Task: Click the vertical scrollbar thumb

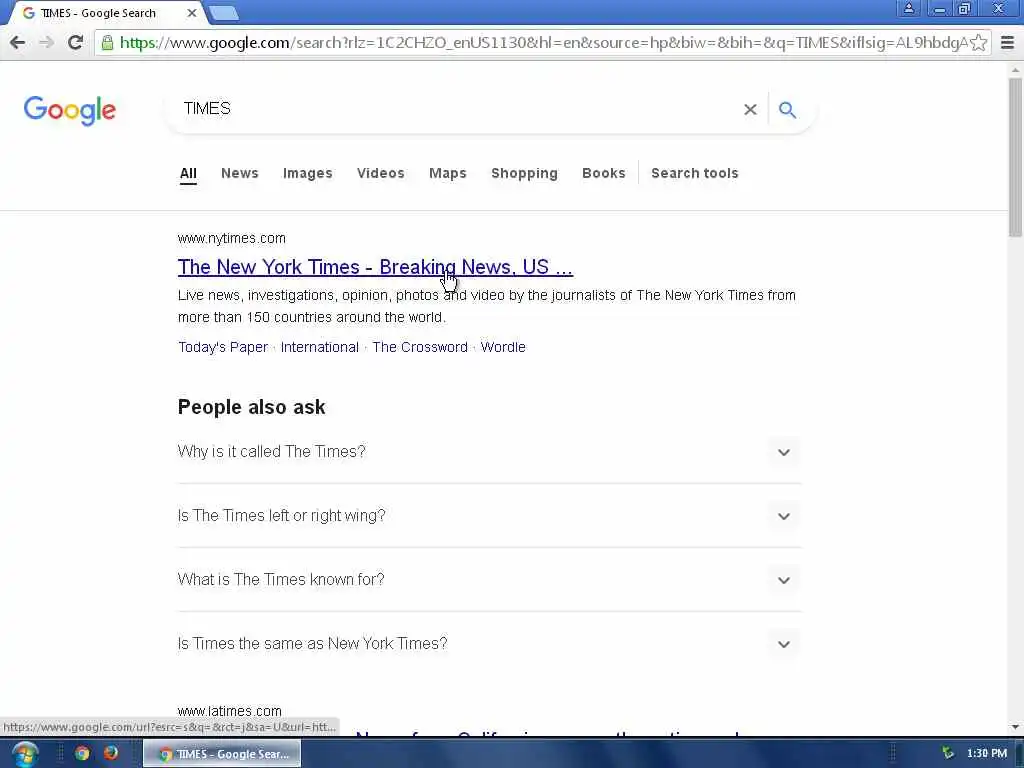Action: pos(1015,157)
